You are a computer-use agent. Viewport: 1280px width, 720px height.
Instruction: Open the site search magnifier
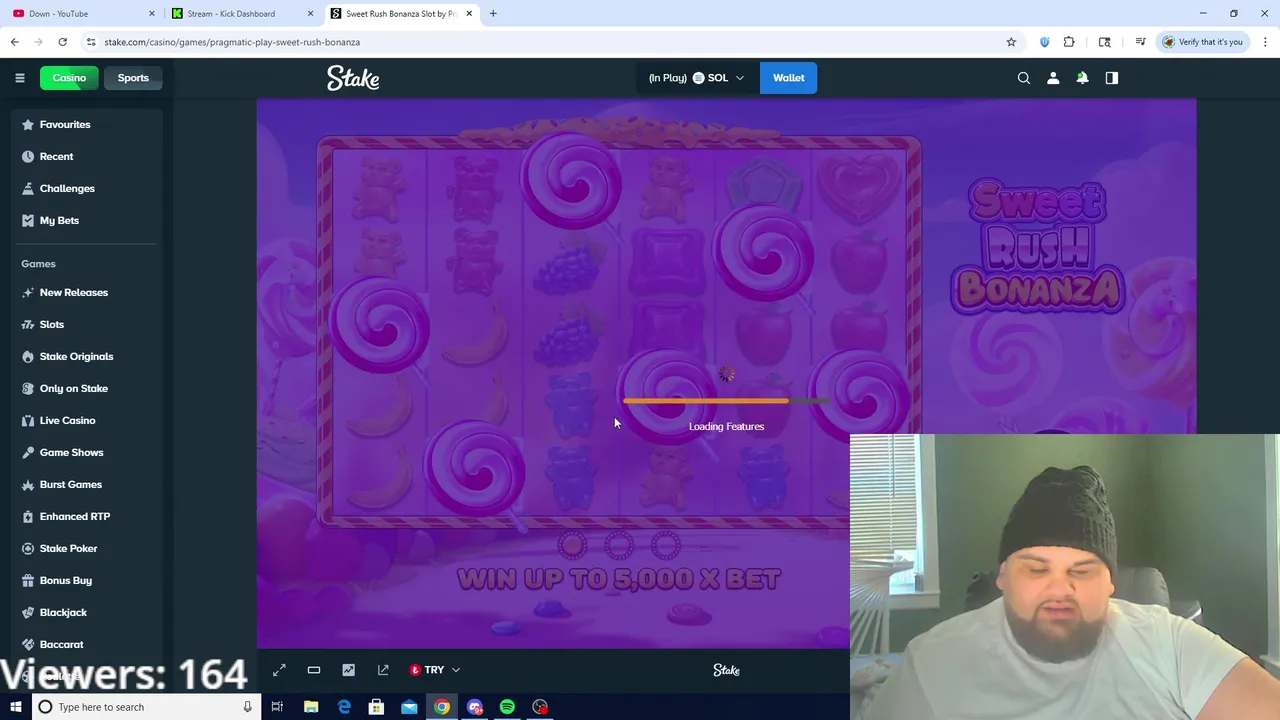pos(1024,78)
